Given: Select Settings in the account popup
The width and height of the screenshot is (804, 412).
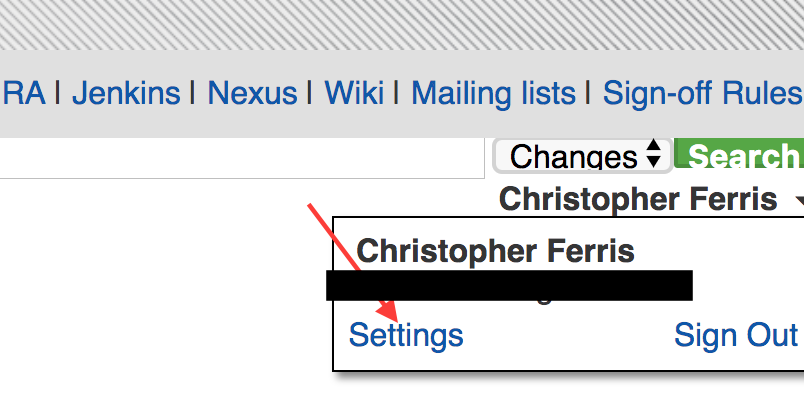Looking at the screenshot, I should [x=406, y=336].
